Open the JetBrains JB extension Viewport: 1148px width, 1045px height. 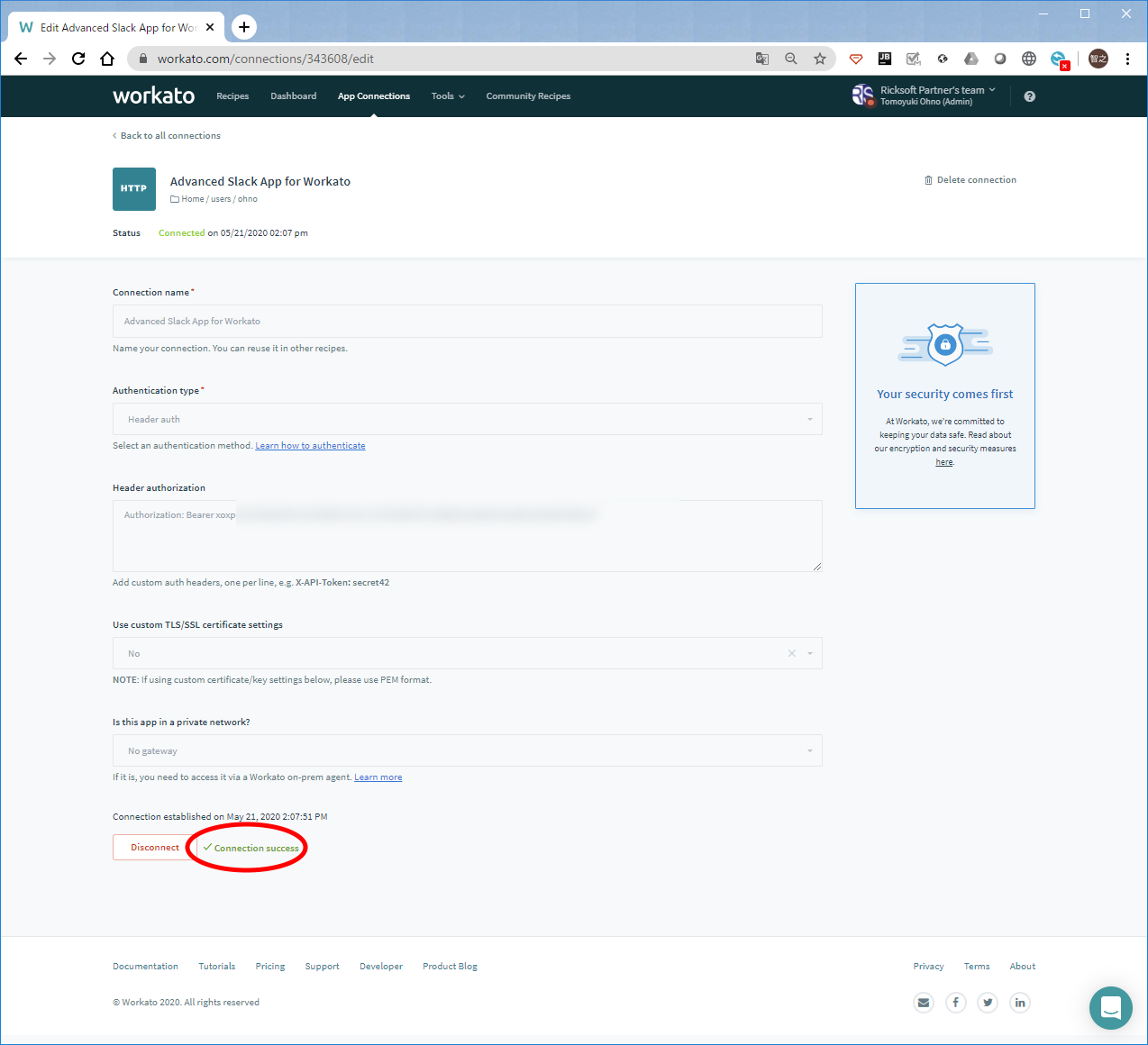[x=885, y=59]
